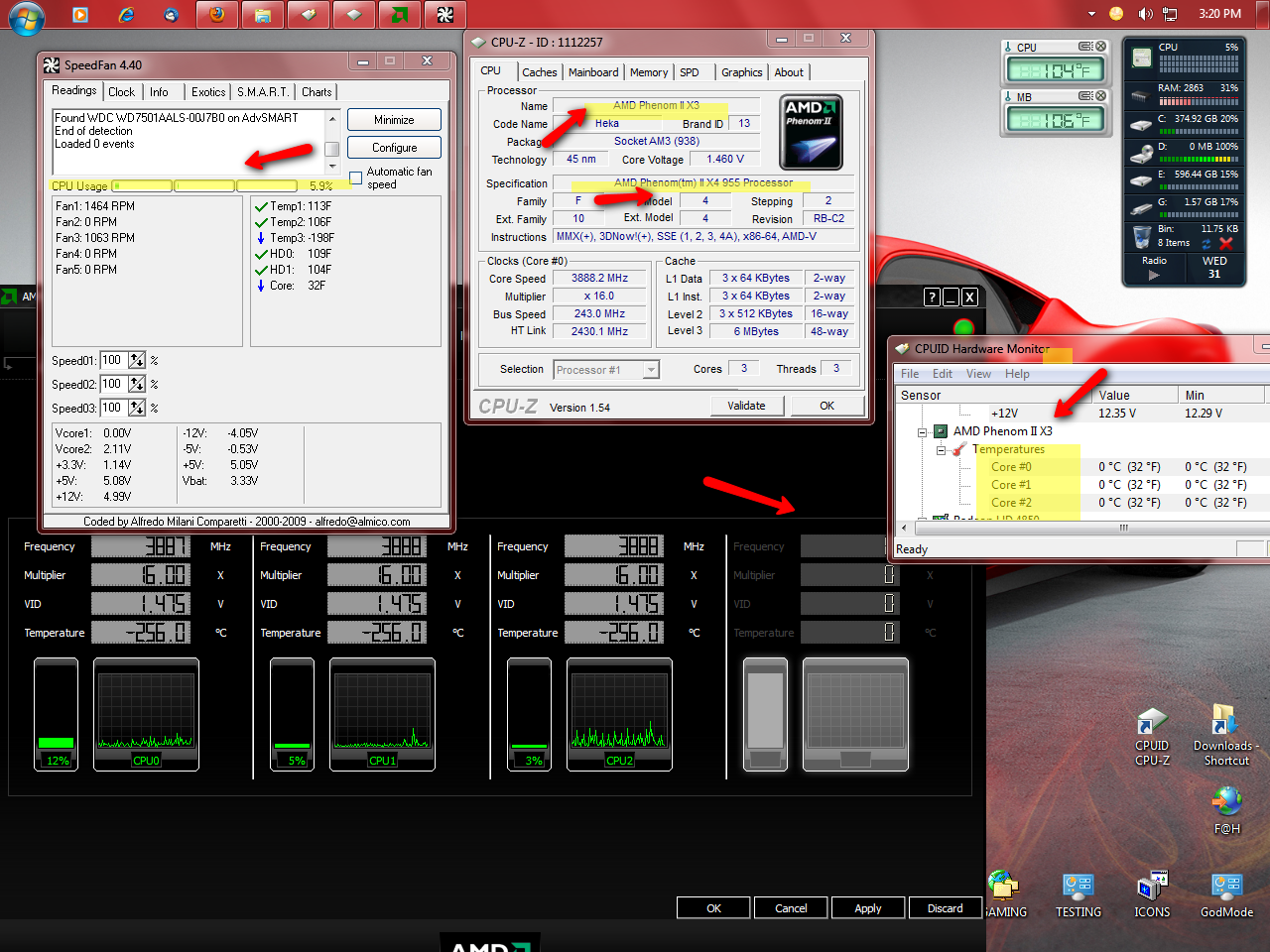
Task: Open the F@H desktop icon
Action: tap(1226, 809)
